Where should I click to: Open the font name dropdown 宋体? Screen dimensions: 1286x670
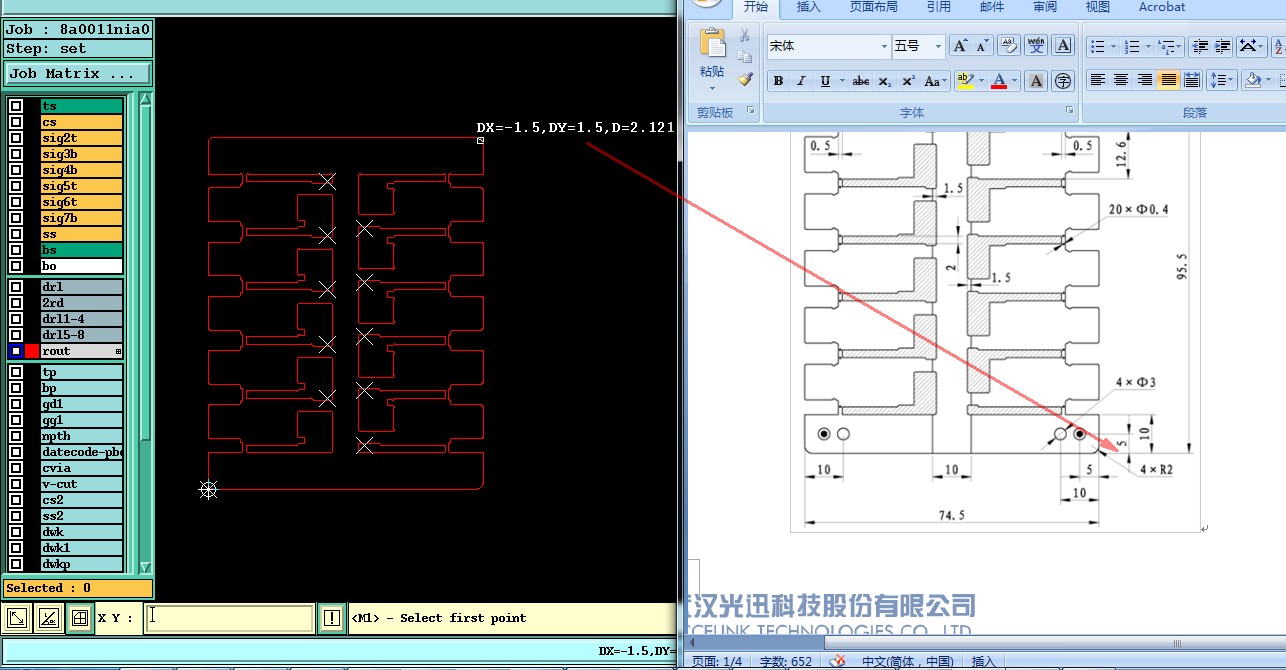[884, 46]
